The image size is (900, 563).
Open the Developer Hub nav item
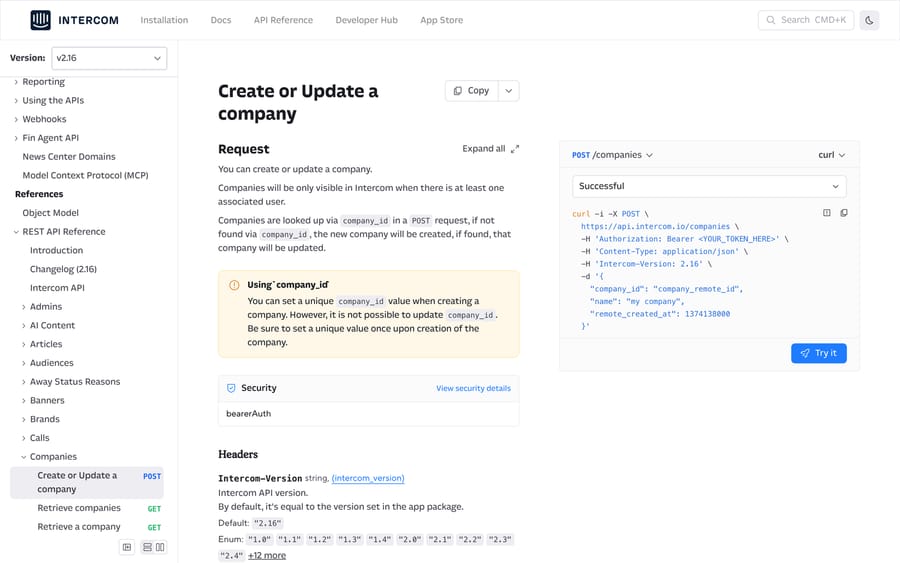tap(367, 20)
